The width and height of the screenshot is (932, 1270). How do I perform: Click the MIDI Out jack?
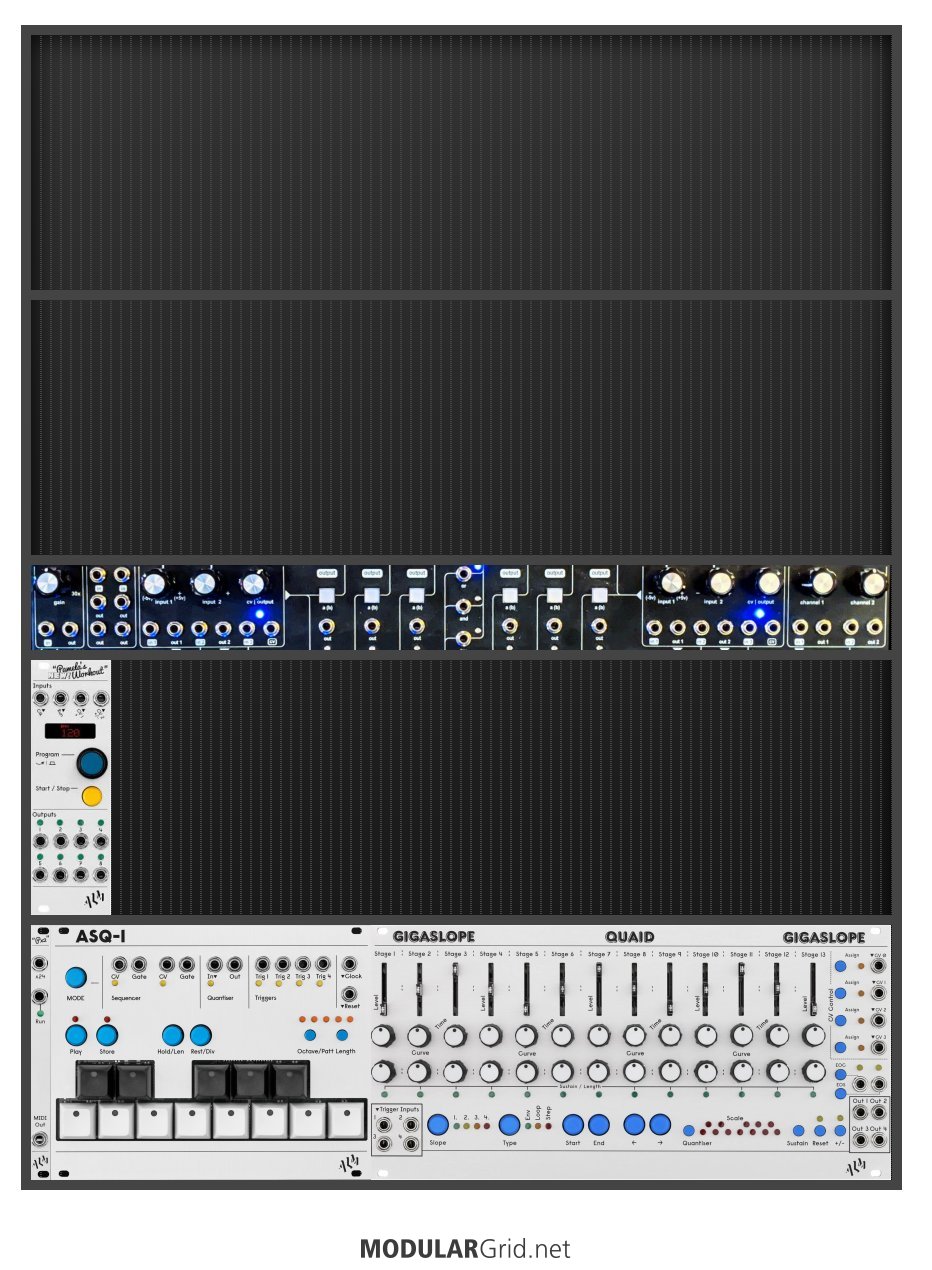(x=40, y=1139)
